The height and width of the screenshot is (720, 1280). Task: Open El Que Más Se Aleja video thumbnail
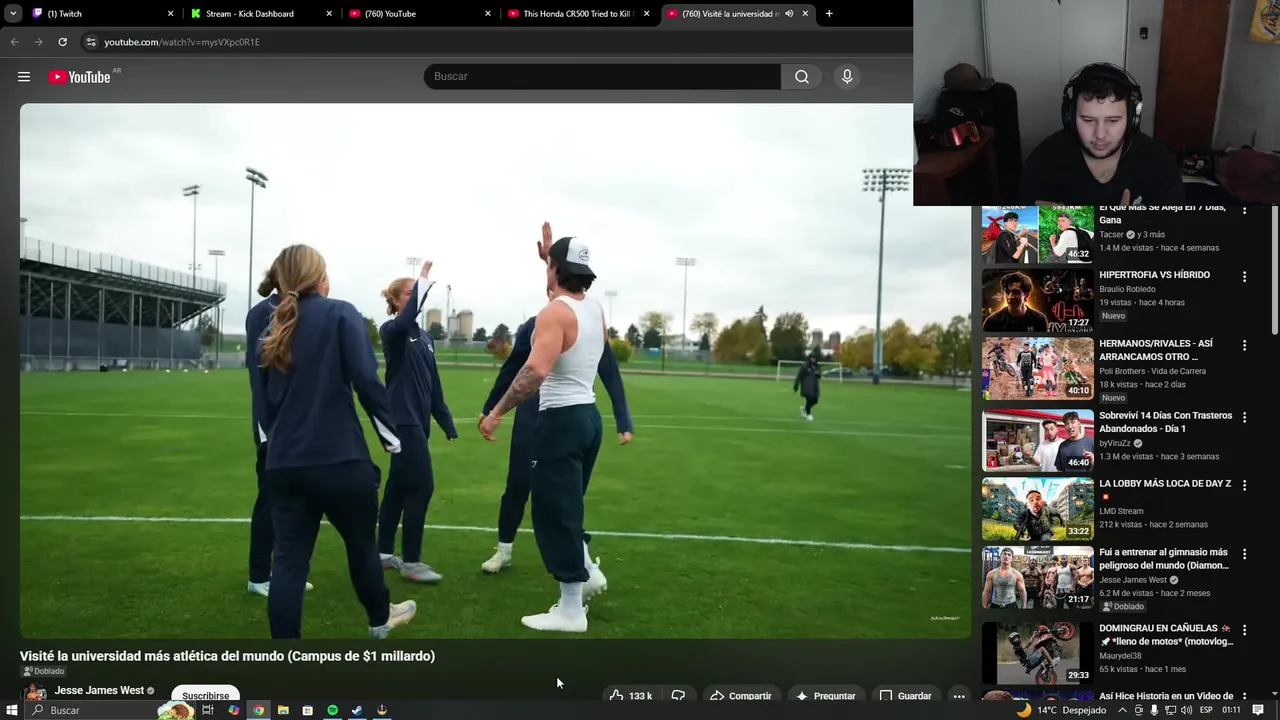pos(1037,234)
